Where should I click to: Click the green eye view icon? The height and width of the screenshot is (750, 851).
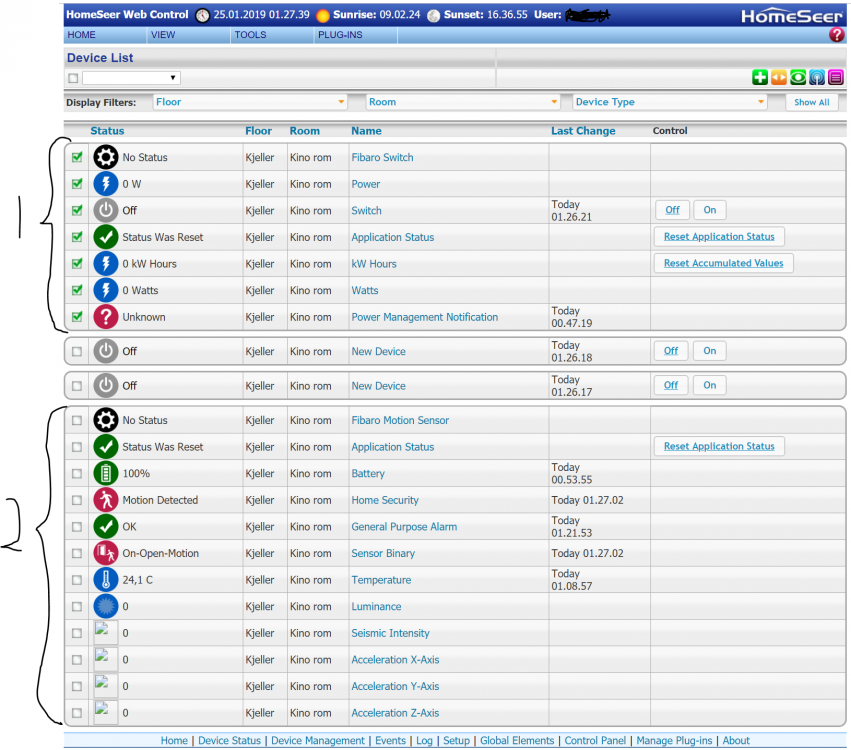tap(798, 77)
